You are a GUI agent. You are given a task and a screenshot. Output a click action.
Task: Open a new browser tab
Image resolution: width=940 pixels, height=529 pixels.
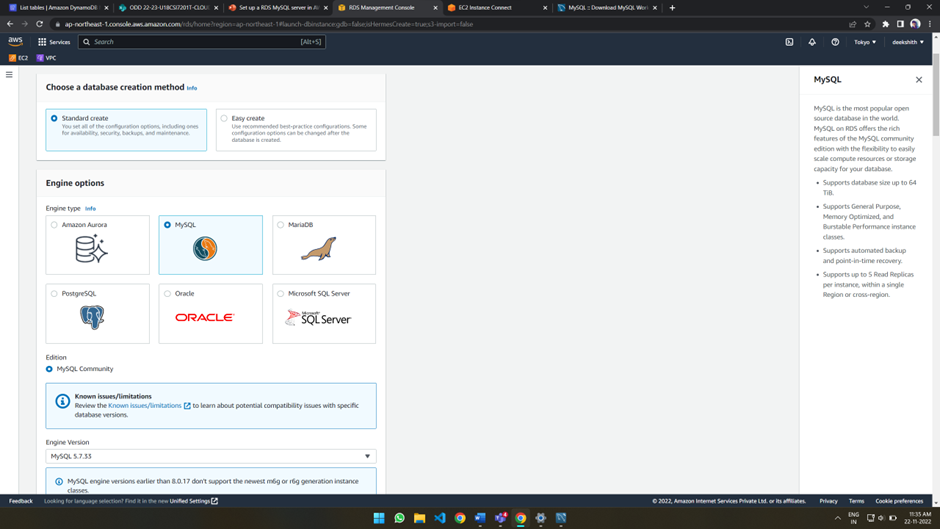[x=672, y=8]
